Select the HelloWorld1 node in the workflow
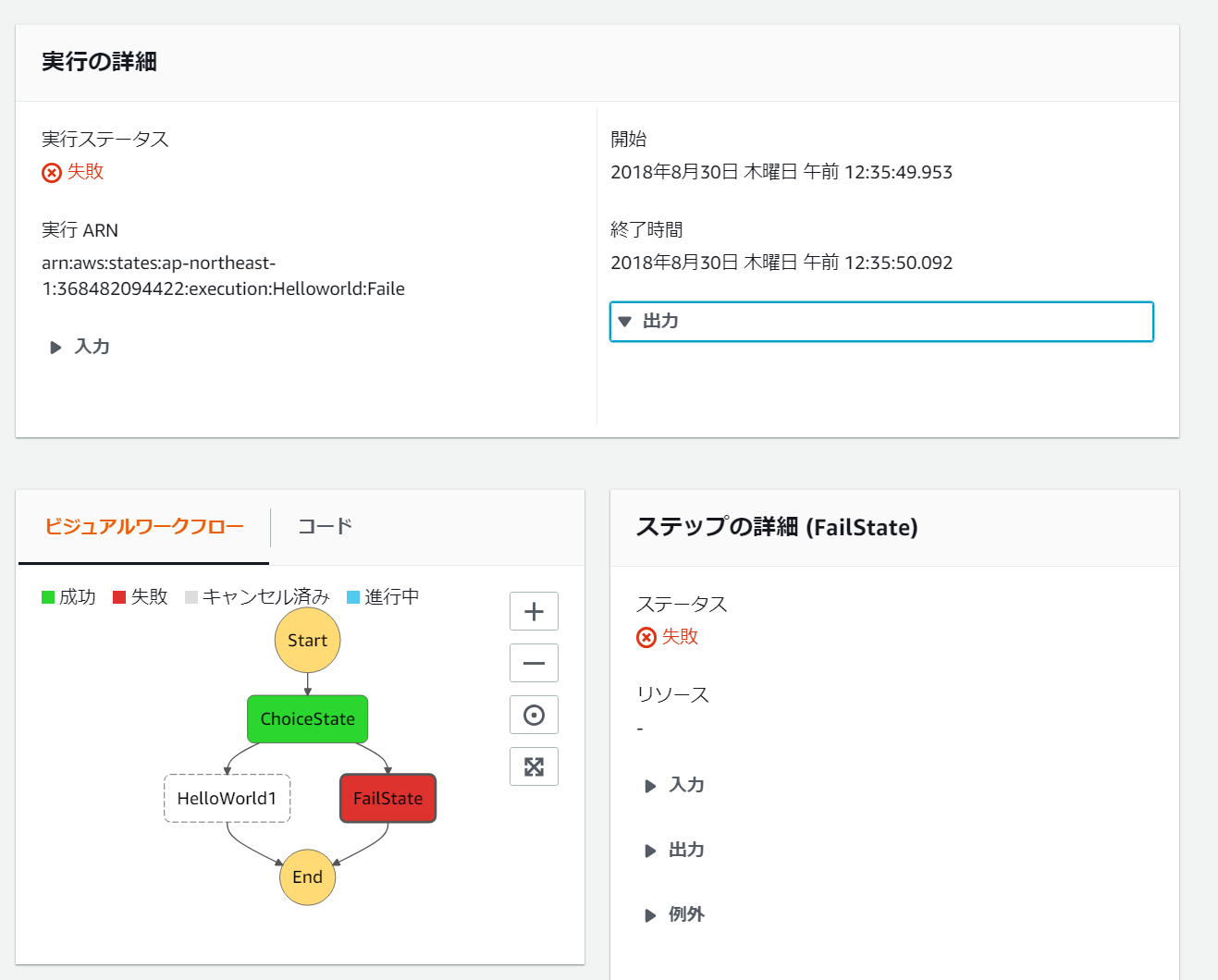Screen dimensions: 1218x980 tap(227, 798)
